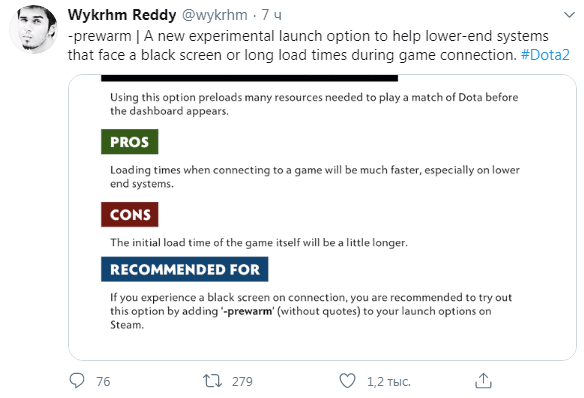Open the attached prewarm infographic image

[323, 217]
